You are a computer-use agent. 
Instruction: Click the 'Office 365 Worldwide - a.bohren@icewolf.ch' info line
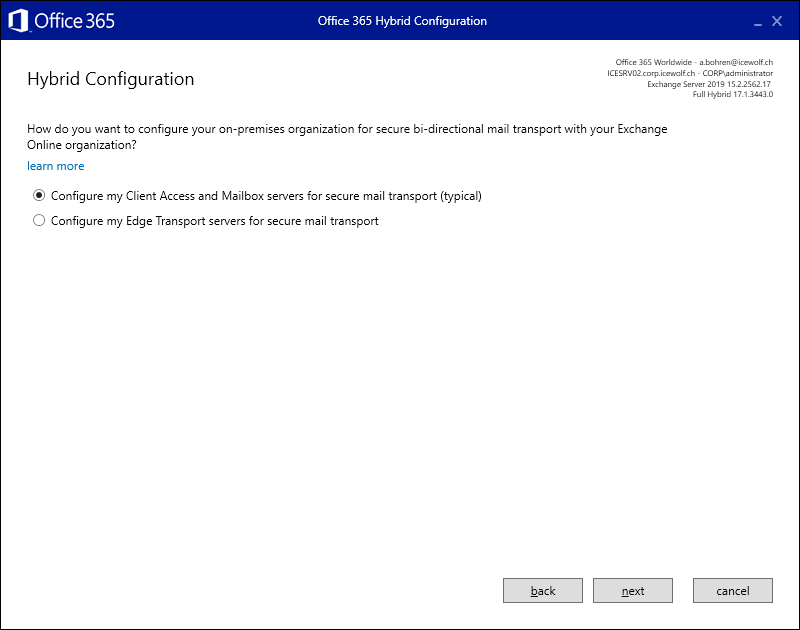tap(694, 62)
